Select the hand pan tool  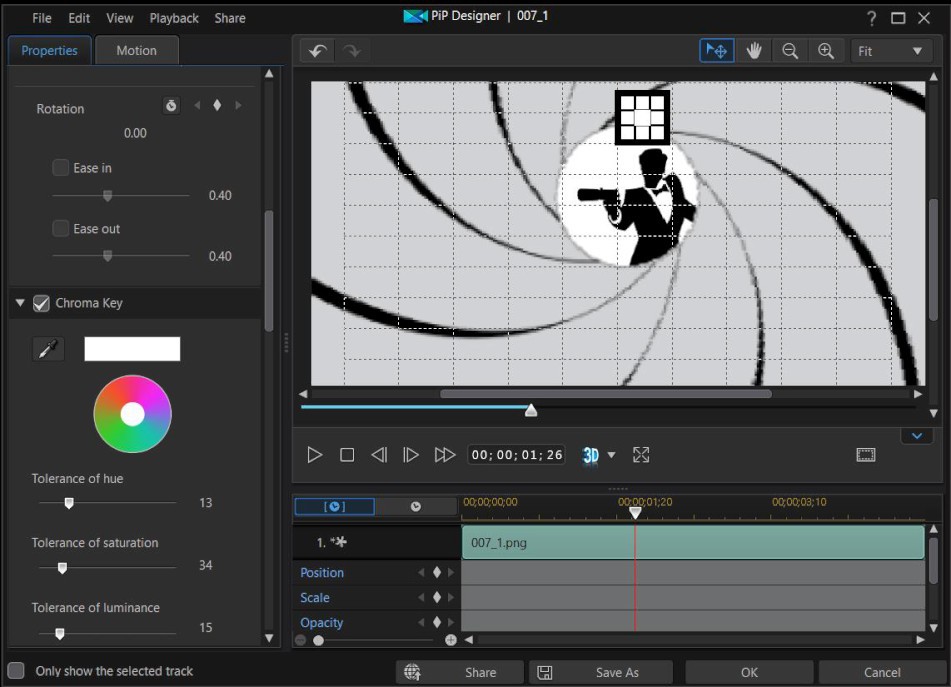(754, 51)
